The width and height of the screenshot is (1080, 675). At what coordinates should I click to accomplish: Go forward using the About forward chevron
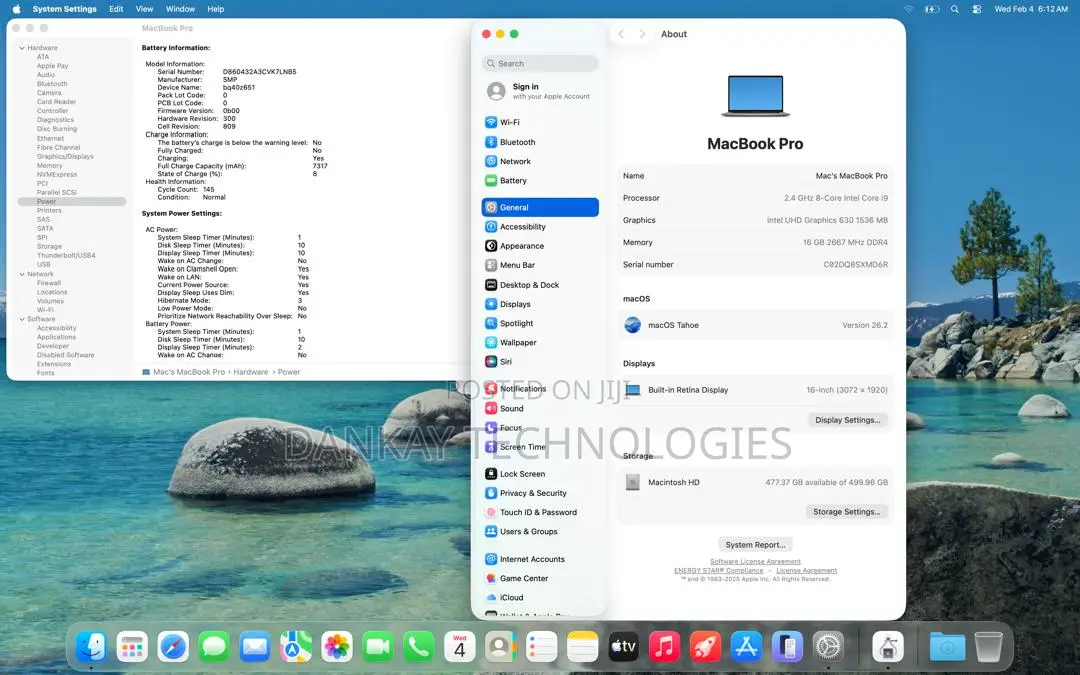click(642, 34)
